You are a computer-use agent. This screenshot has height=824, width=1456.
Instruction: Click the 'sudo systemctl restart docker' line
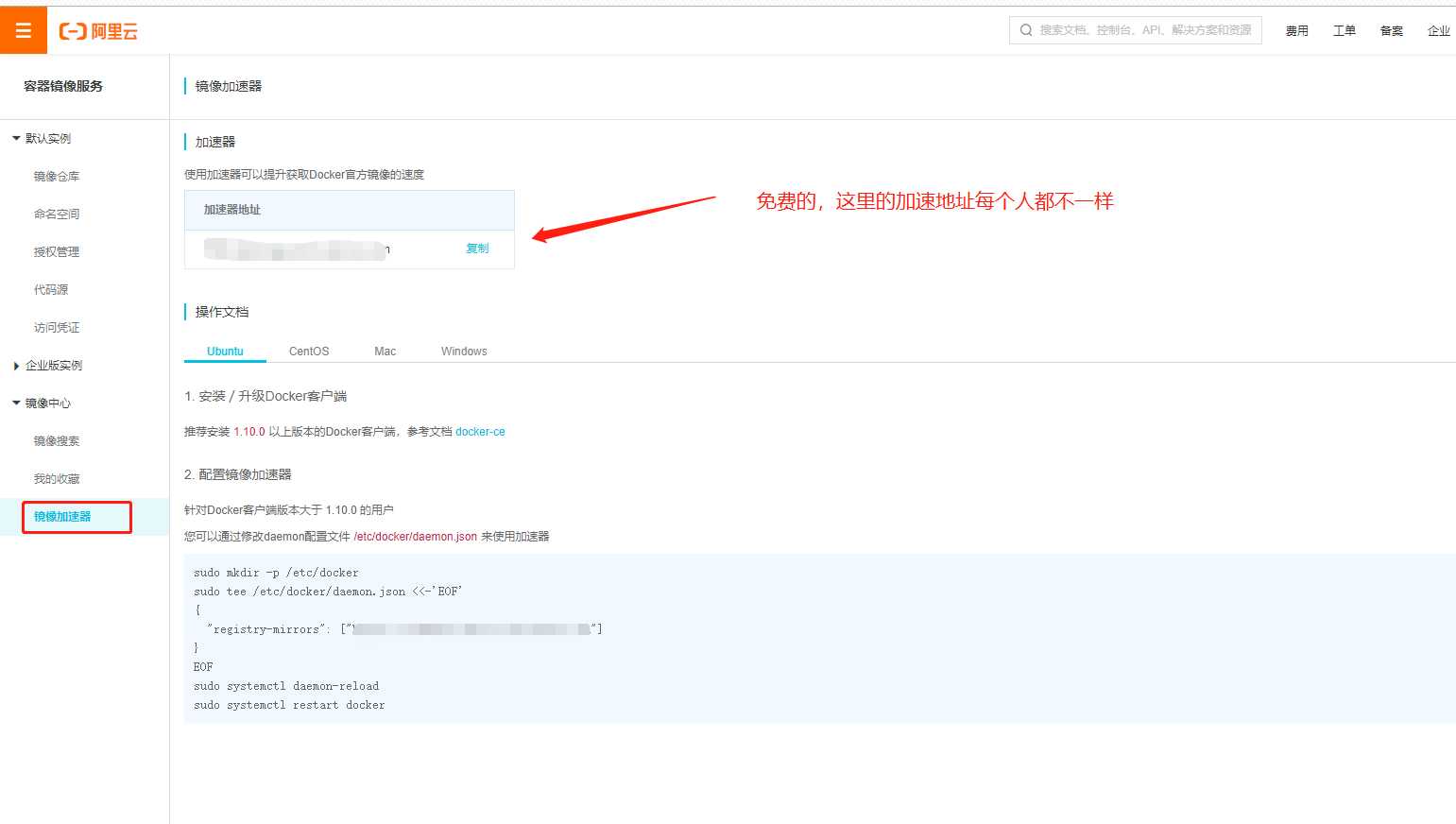(x=289, y=705)
